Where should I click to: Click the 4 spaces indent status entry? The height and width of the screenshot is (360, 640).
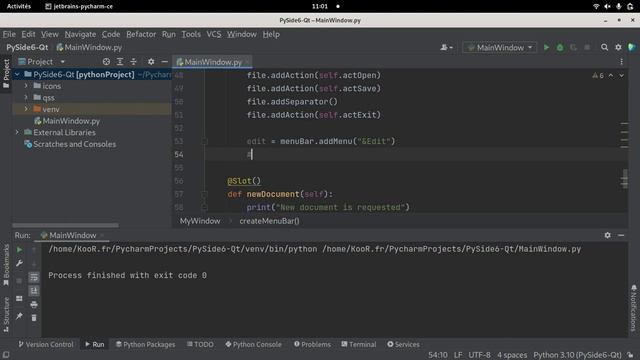coord(512,355)
